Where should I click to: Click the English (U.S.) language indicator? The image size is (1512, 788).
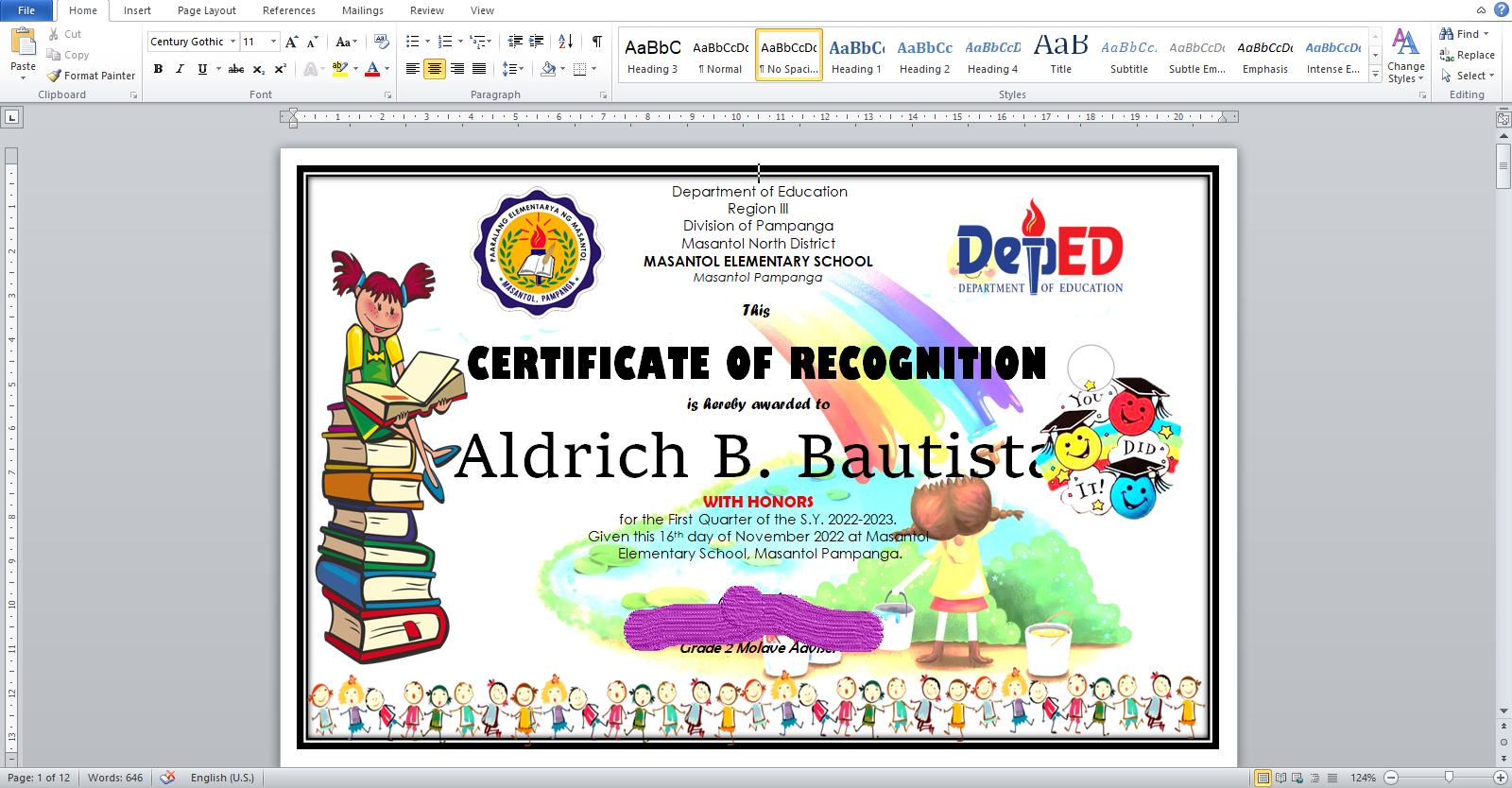click(x=222, y=778)
